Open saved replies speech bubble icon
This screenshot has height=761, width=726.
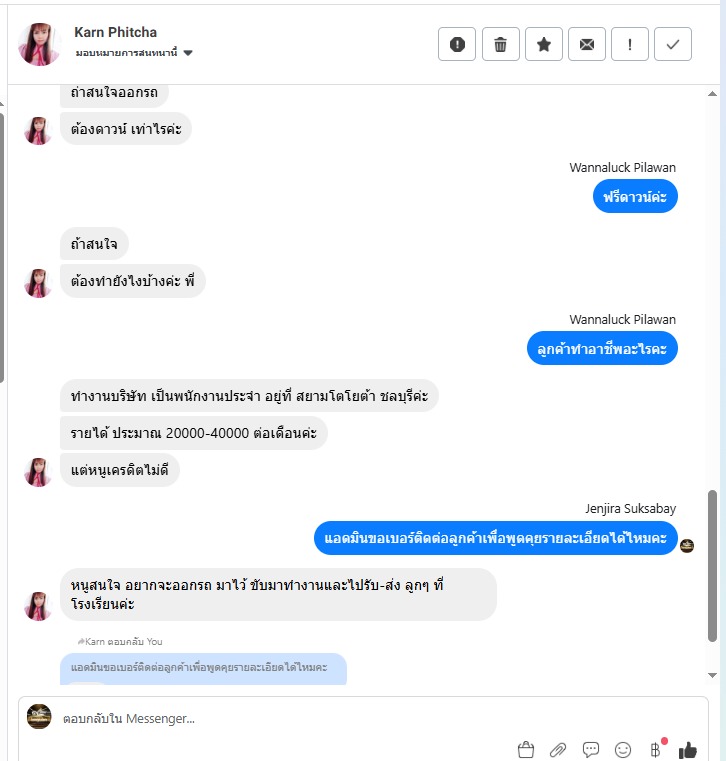point(591,749)
